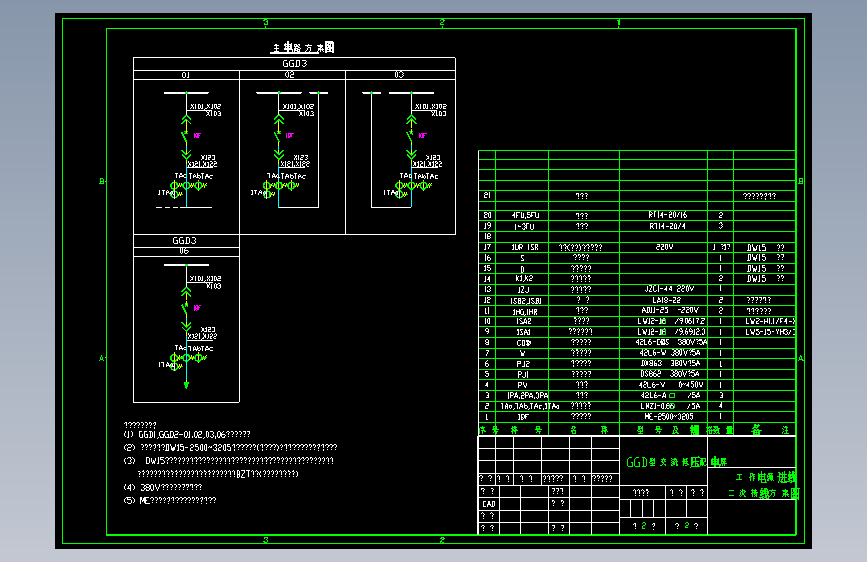Select the "42L6-W 380V/5A" model cell

click(x=670, y=353)
